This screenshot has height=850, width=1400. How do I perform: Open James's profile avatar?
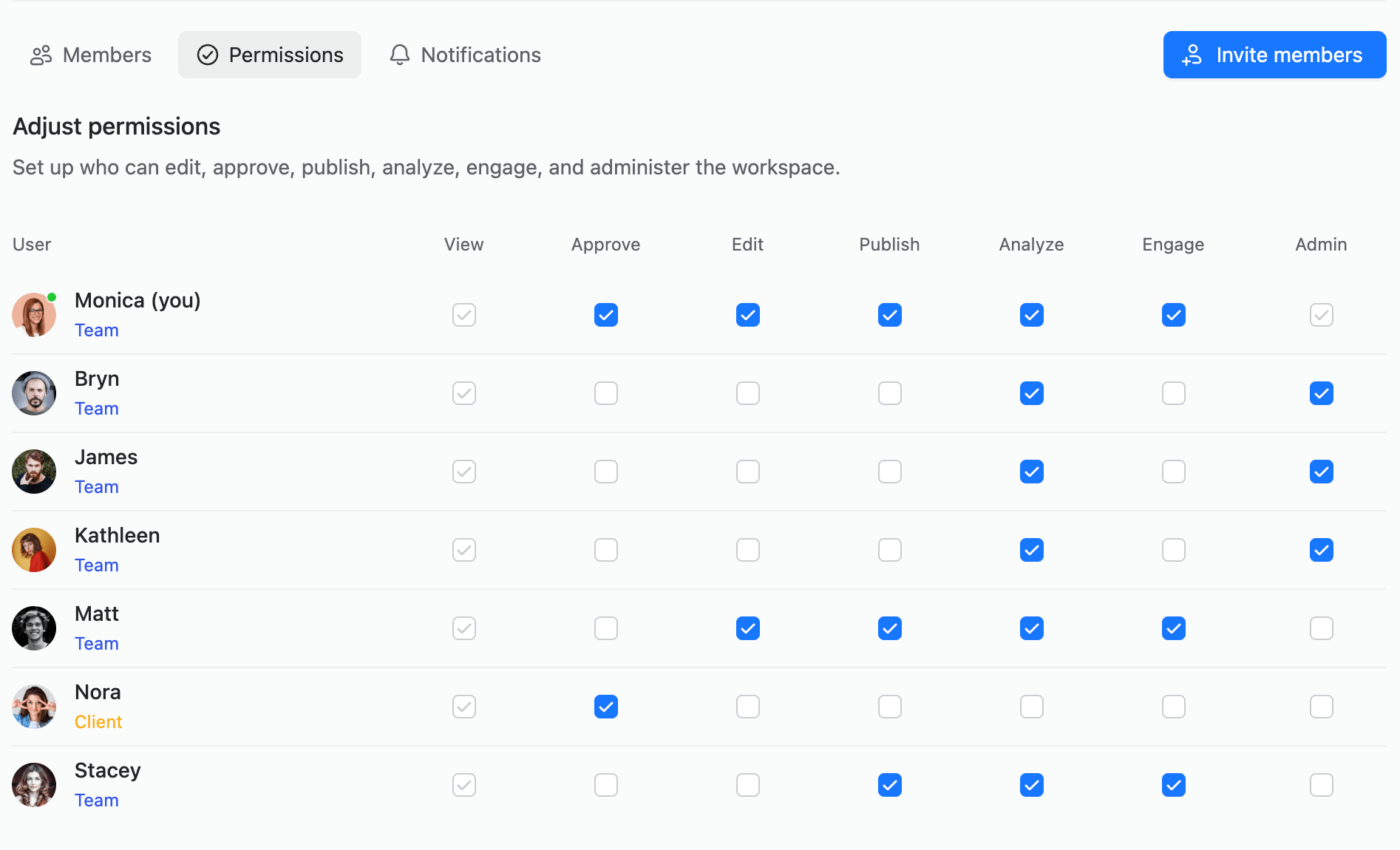(34, 472)
